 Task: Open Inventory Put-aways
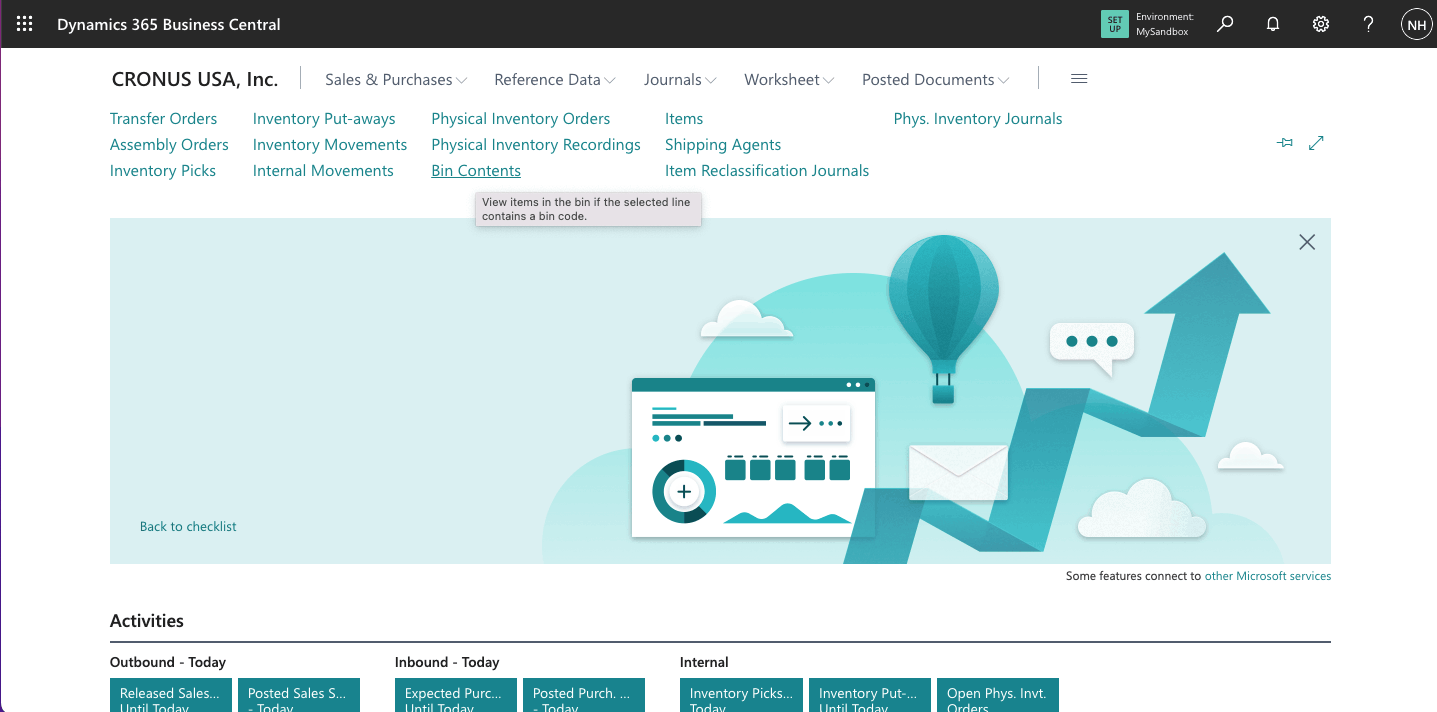(x=324, y=119)
